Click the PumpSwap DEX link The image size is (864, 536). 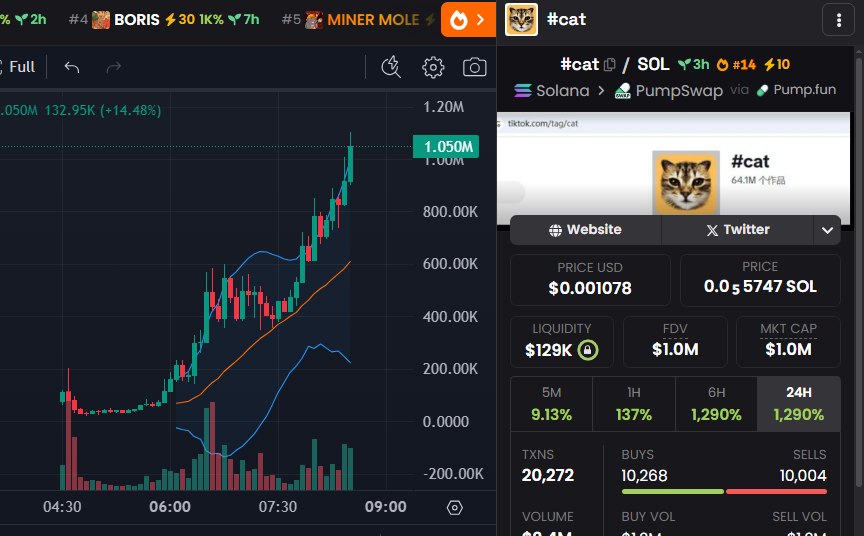[668, 90]
